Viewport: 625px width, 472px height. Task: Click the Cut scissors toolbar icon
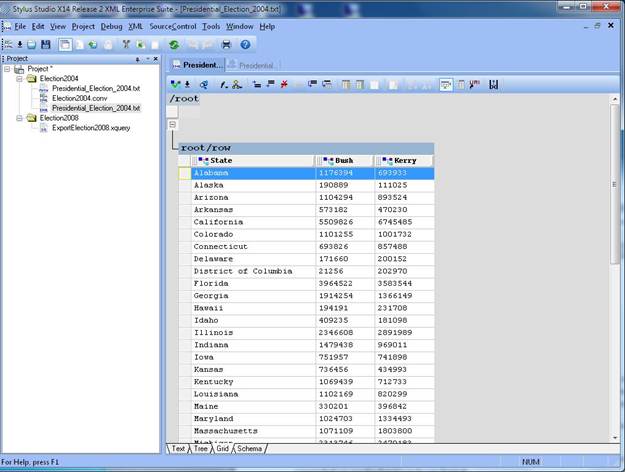pyautogui.click(x=126, y=45)
